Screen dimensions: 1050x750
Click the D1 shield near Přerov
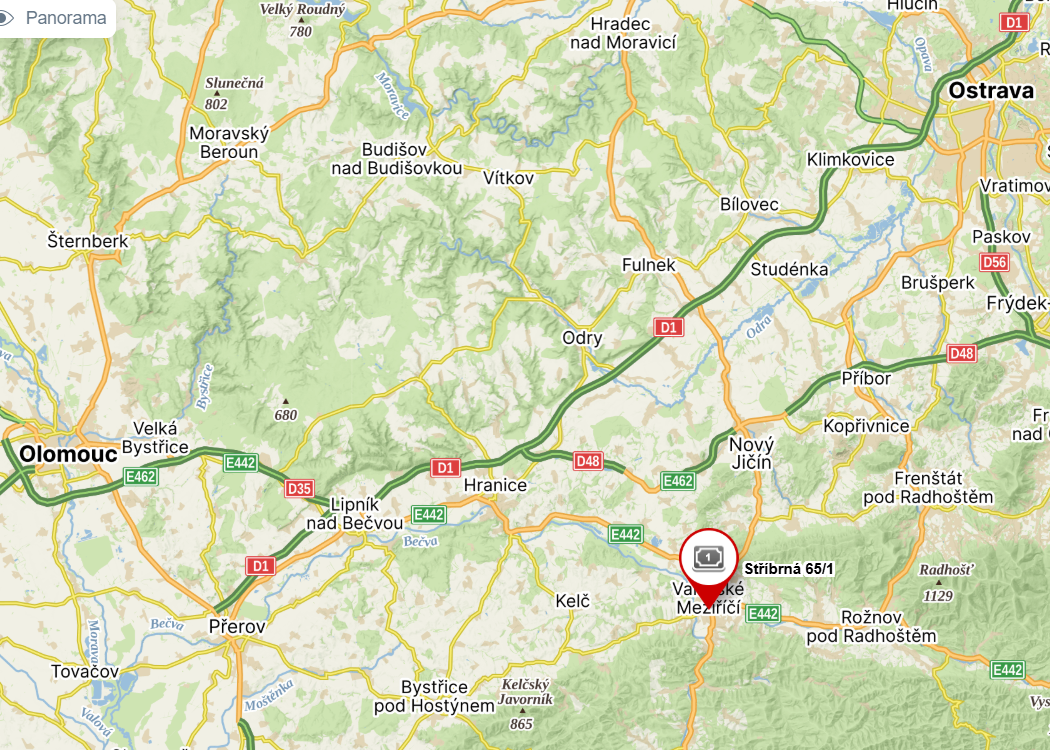[260, 566]
